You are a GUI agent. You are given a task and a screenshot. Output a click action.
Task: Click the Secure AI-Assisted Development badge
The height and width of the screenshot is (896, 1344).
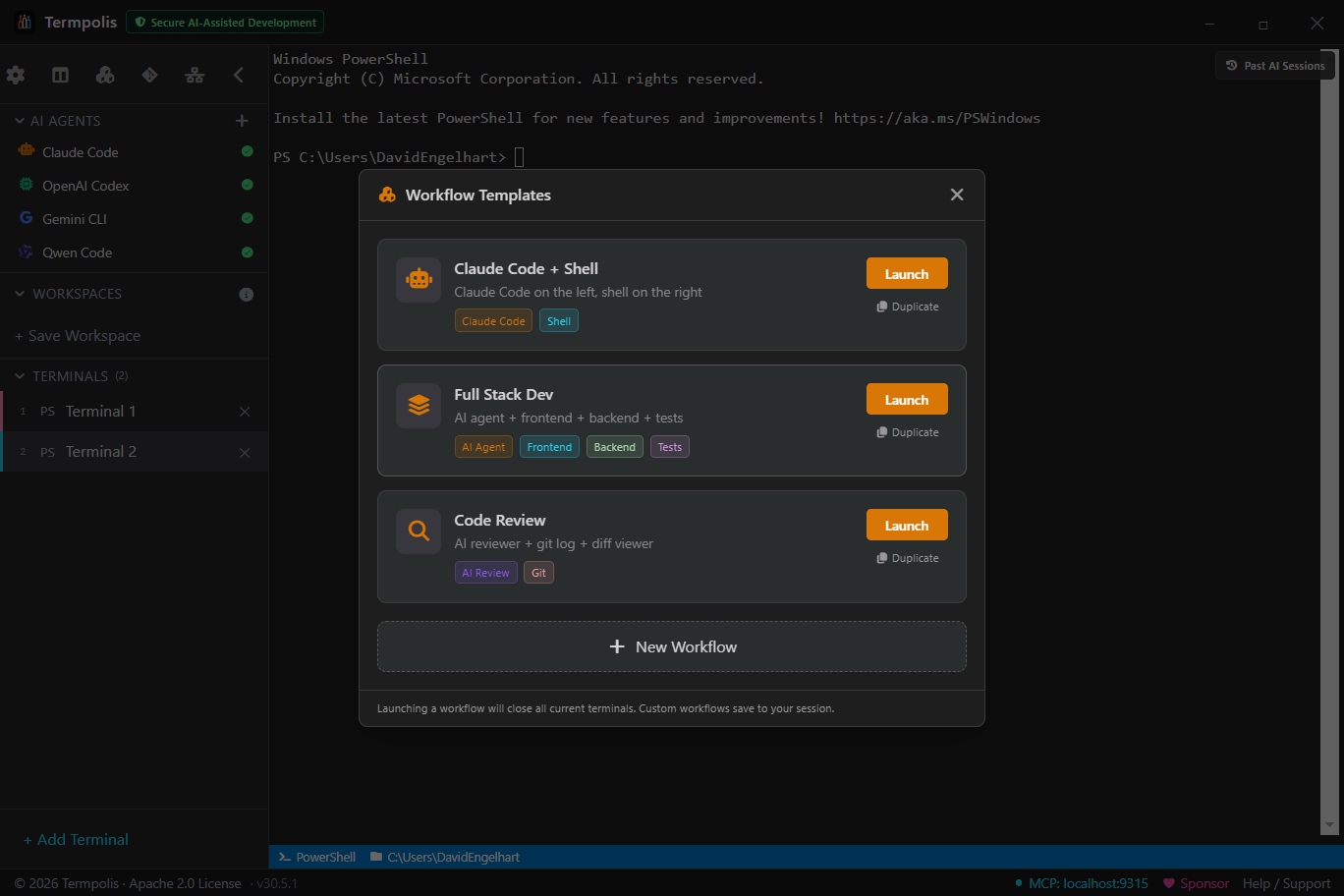[x=225, y=22]
